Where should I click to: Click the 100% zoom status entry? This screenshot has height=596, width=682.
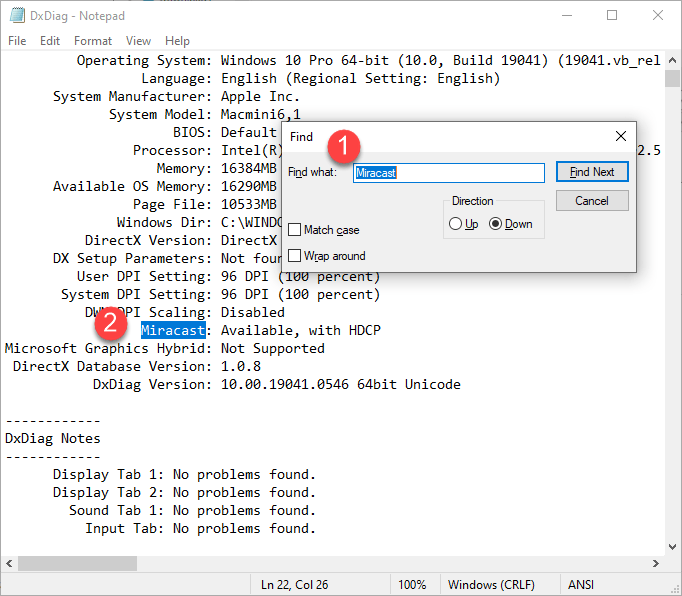click(412, 585)
